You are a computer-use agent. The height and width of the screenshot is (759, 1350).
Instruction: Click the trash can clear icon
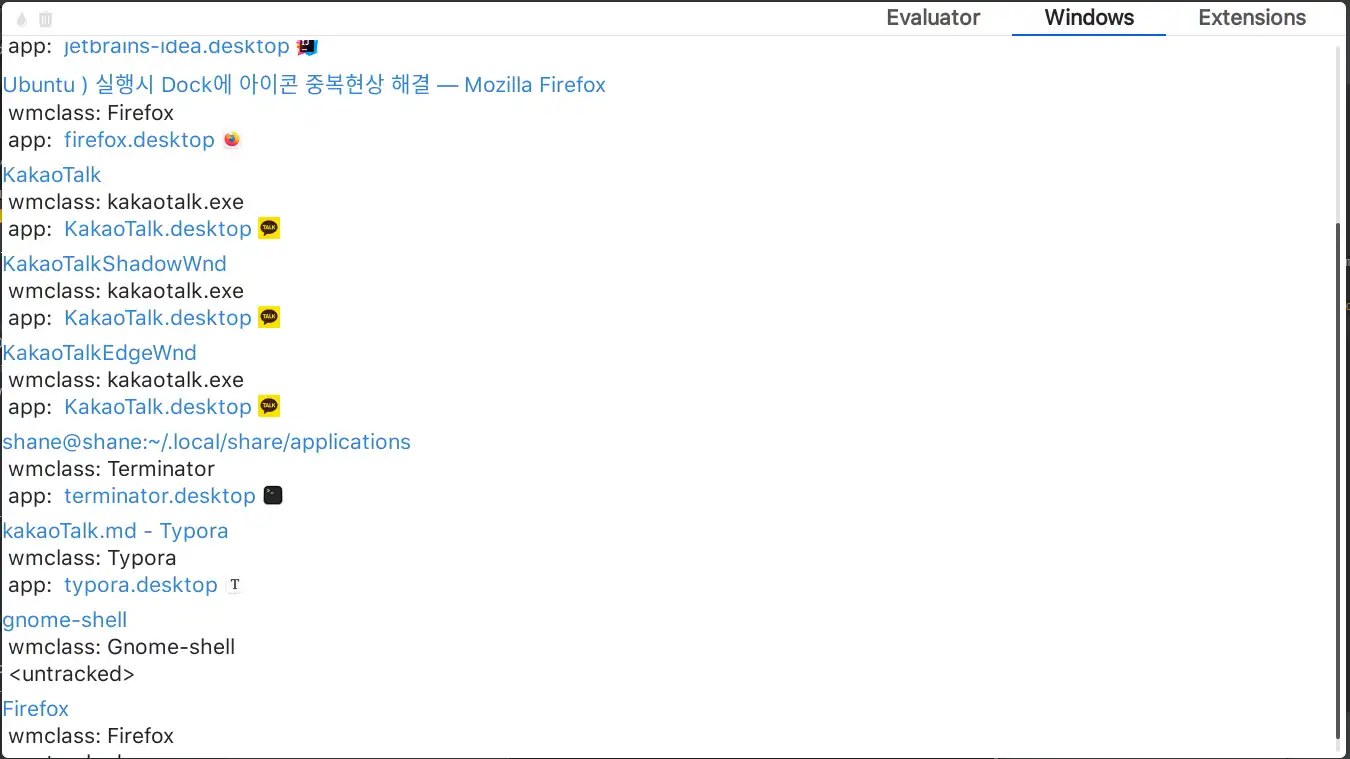45,19
